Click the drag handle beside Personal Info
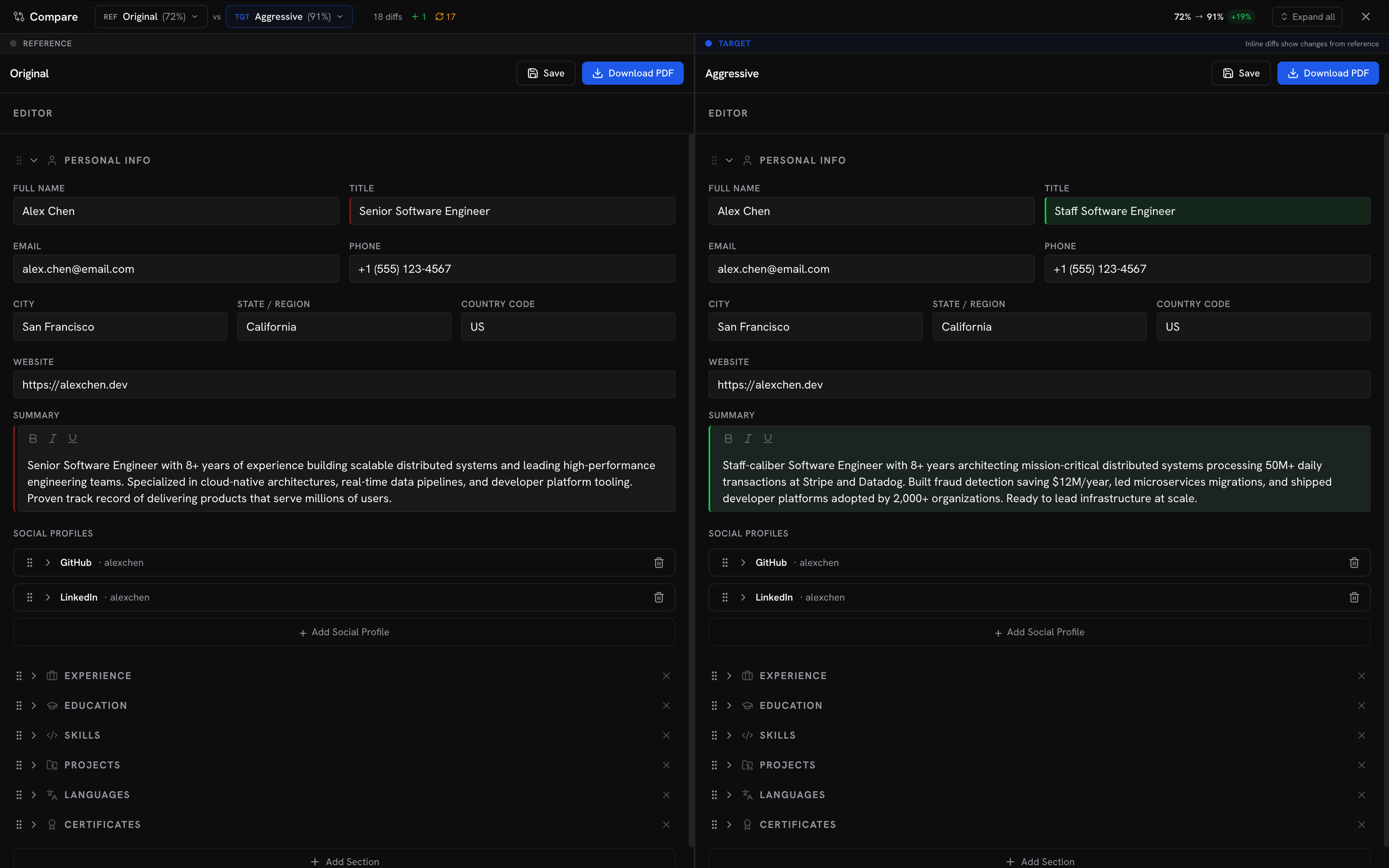This screenshot has height=868, width=1389. tap(19, 160)
